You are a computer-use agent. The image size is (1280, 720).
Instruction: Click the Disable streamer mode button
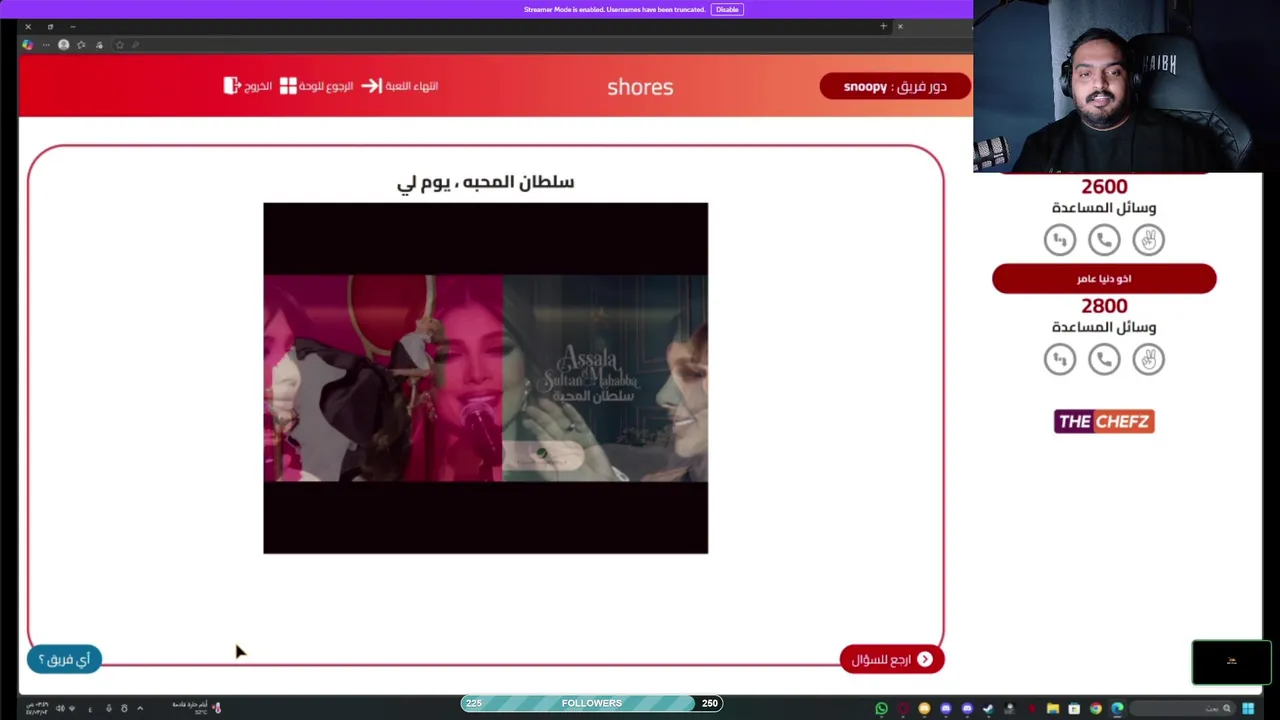point(727,9)
